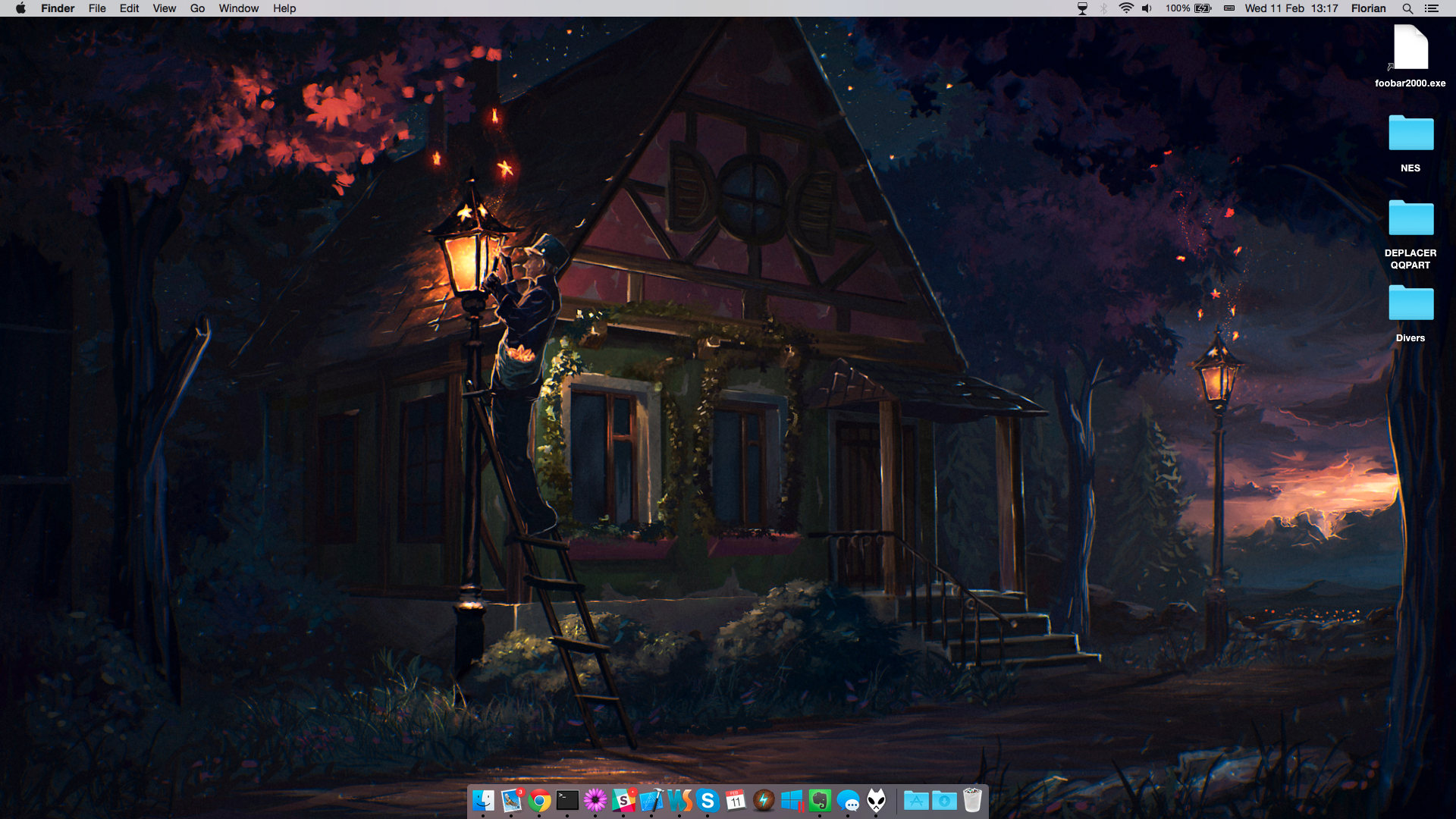Viewport: 1456px width, 819px height.
Task: Open Google Chrome from the dock
Action: (539, 800)
